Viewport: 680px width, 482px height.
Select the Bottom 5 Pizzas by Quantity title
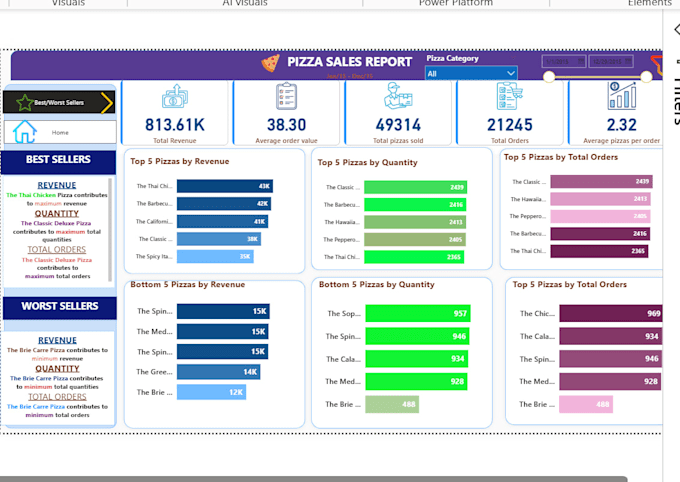tap(376, 285)
